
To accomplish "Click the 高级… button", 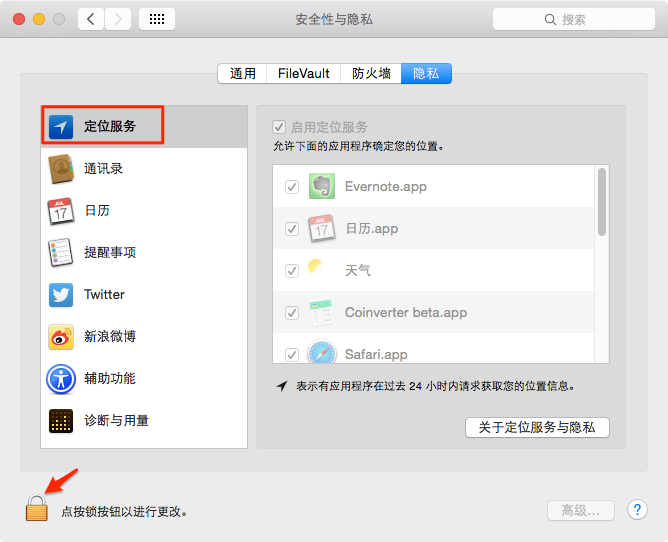I will coord(581,510).
